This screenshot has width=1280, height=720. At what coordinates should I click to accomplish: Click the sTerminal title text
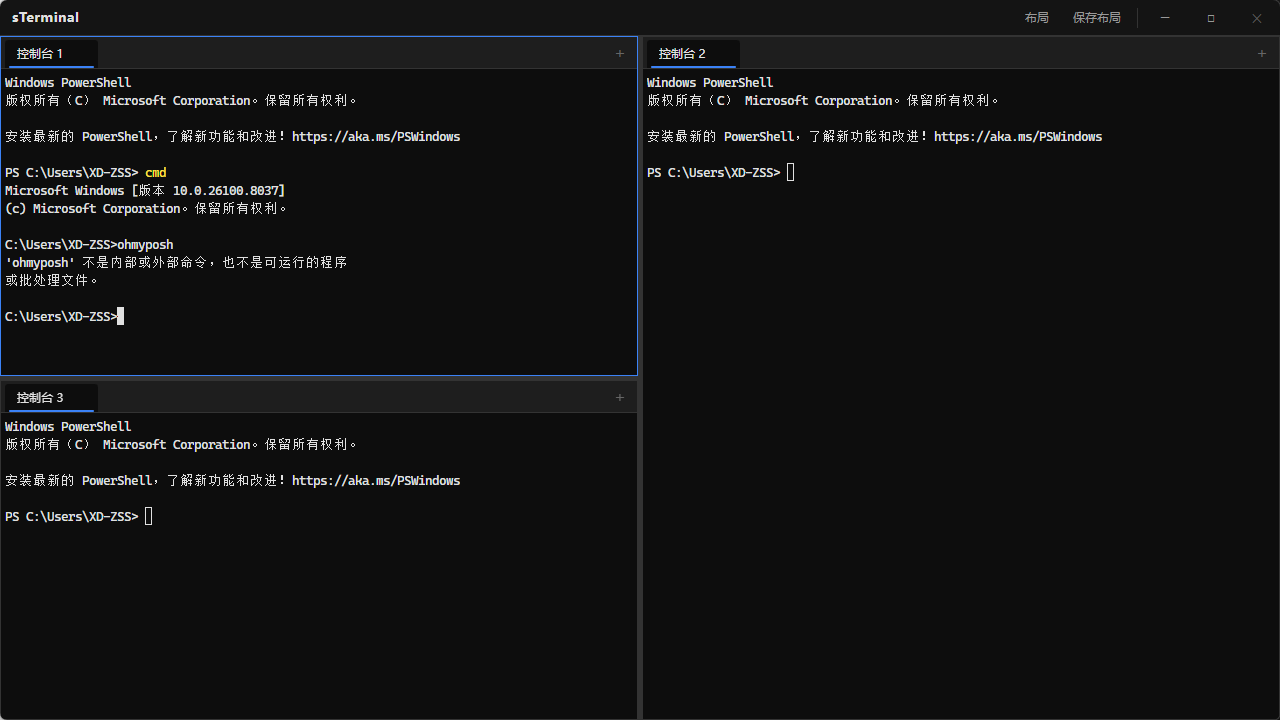click(46, 18)
